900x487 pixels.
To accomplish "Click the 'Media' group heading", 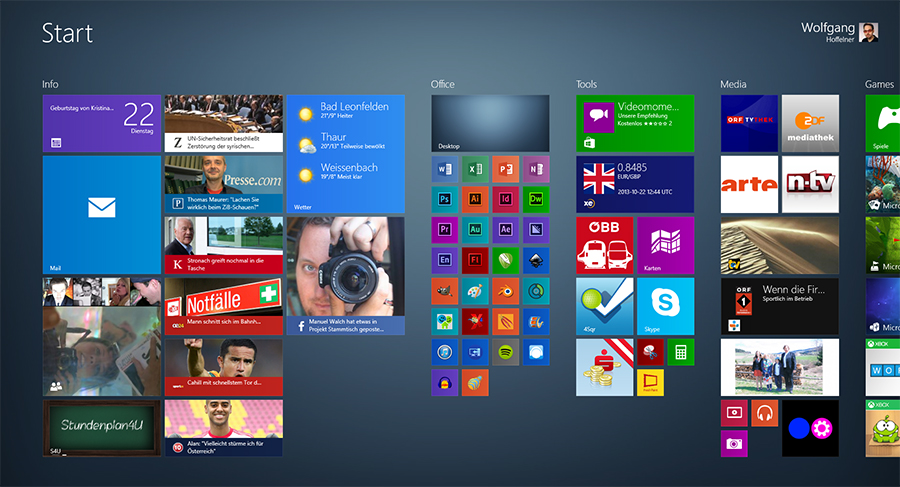I will pos(734,84).
